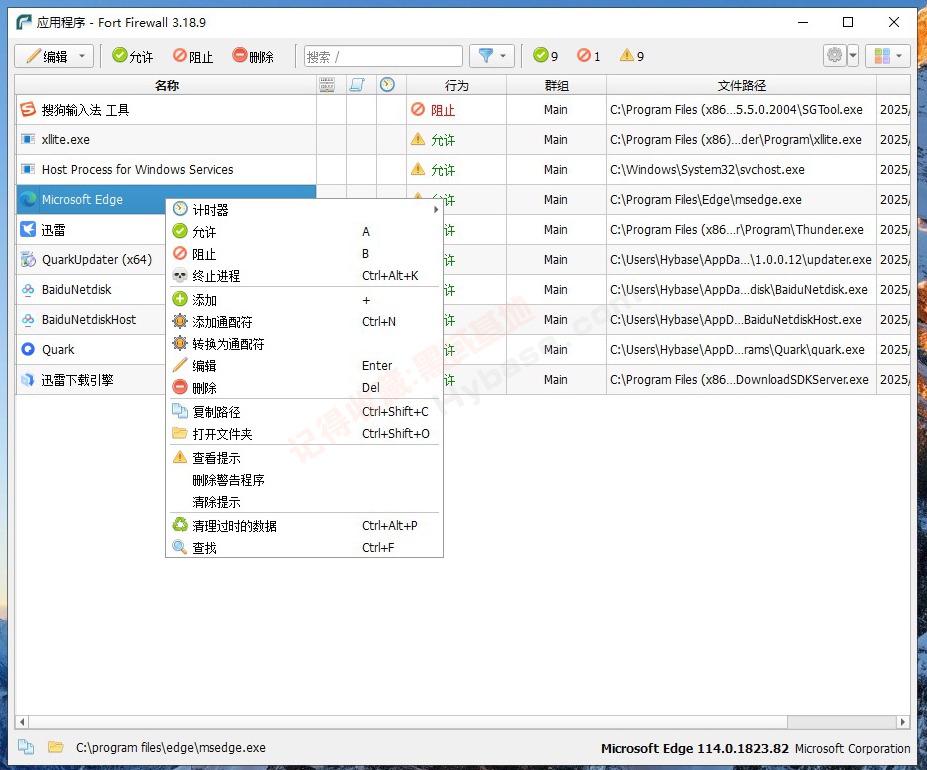Image resolution: width=927 pixels, height=770 pixels.
Task: Click the 迅雷 app icon
Action: pos(28,229)
